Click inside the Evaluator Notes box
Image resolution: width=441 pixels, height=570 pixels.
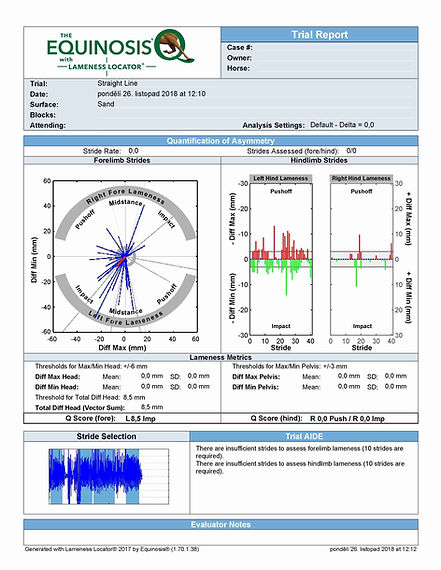click(x=221, y=537)
